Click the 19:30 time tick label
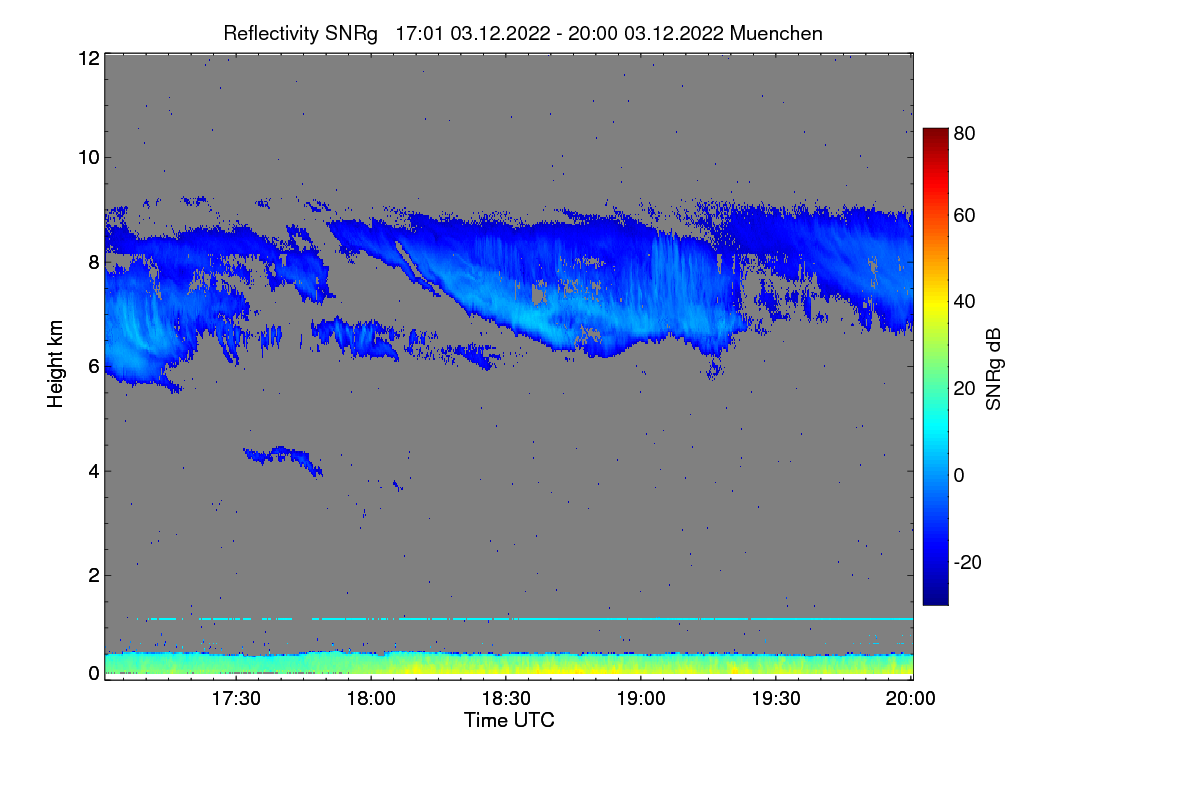This screenshot has height=800, width=1200. pyautogui.click(x=776, y=699)
